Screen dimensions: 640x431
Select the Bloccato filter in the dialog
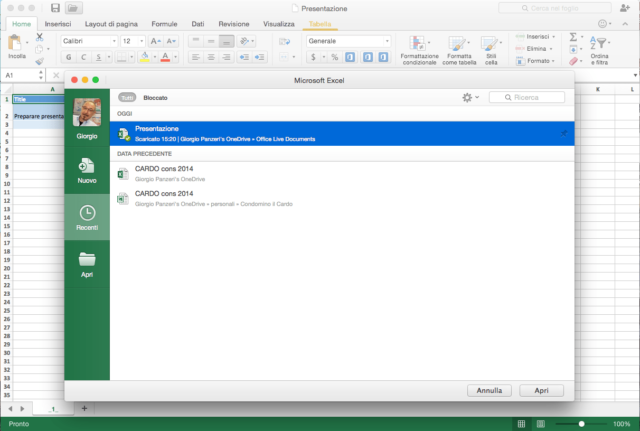pos(155,98)
